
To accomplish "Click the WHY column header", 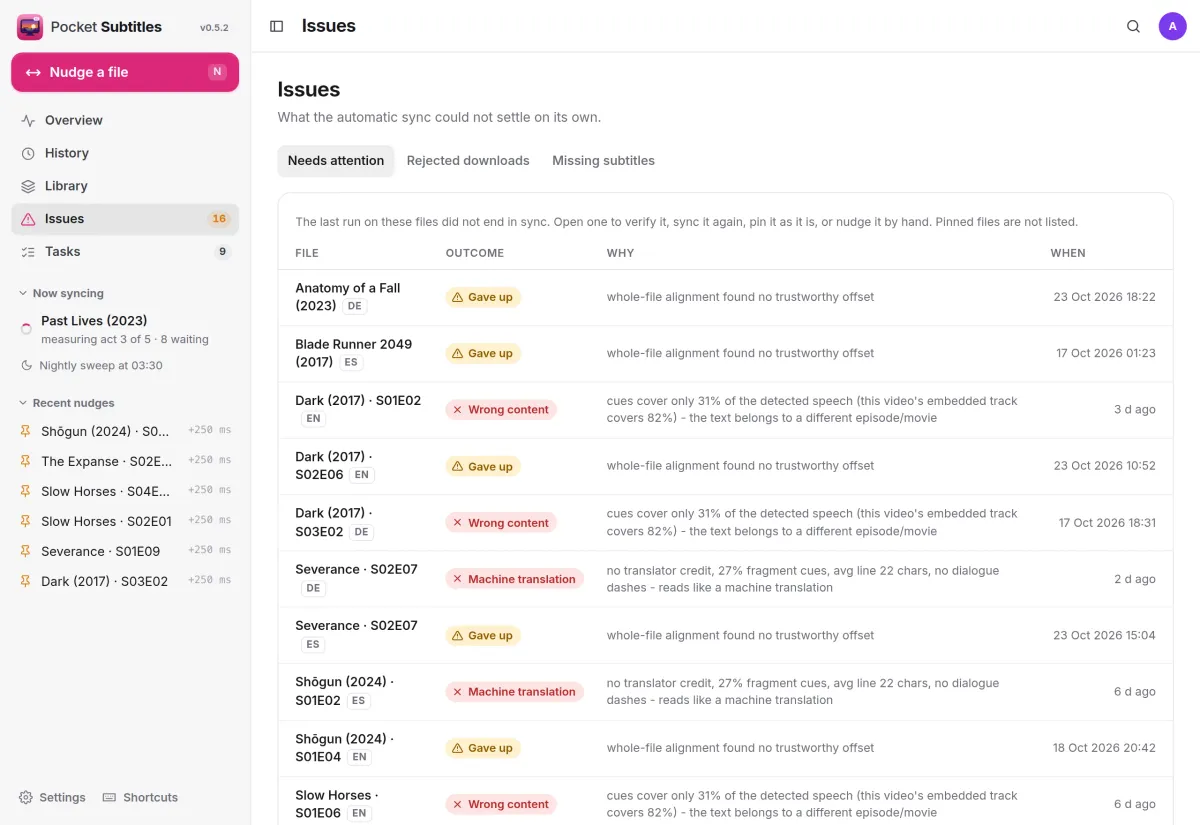I will [620, 253].
